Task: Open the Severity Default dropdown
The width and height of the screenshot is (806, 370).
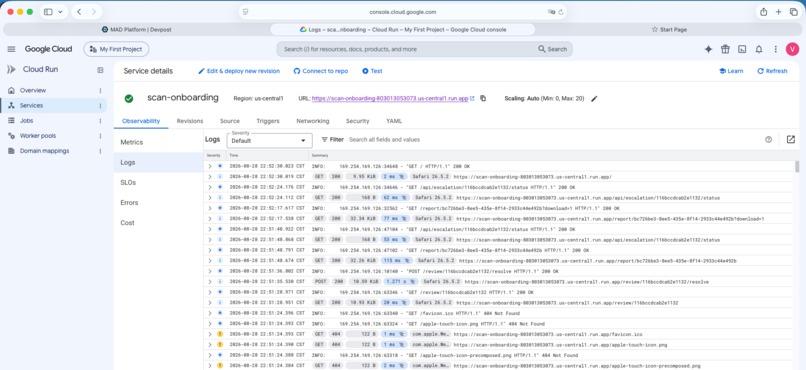Action: click(269, 140)
